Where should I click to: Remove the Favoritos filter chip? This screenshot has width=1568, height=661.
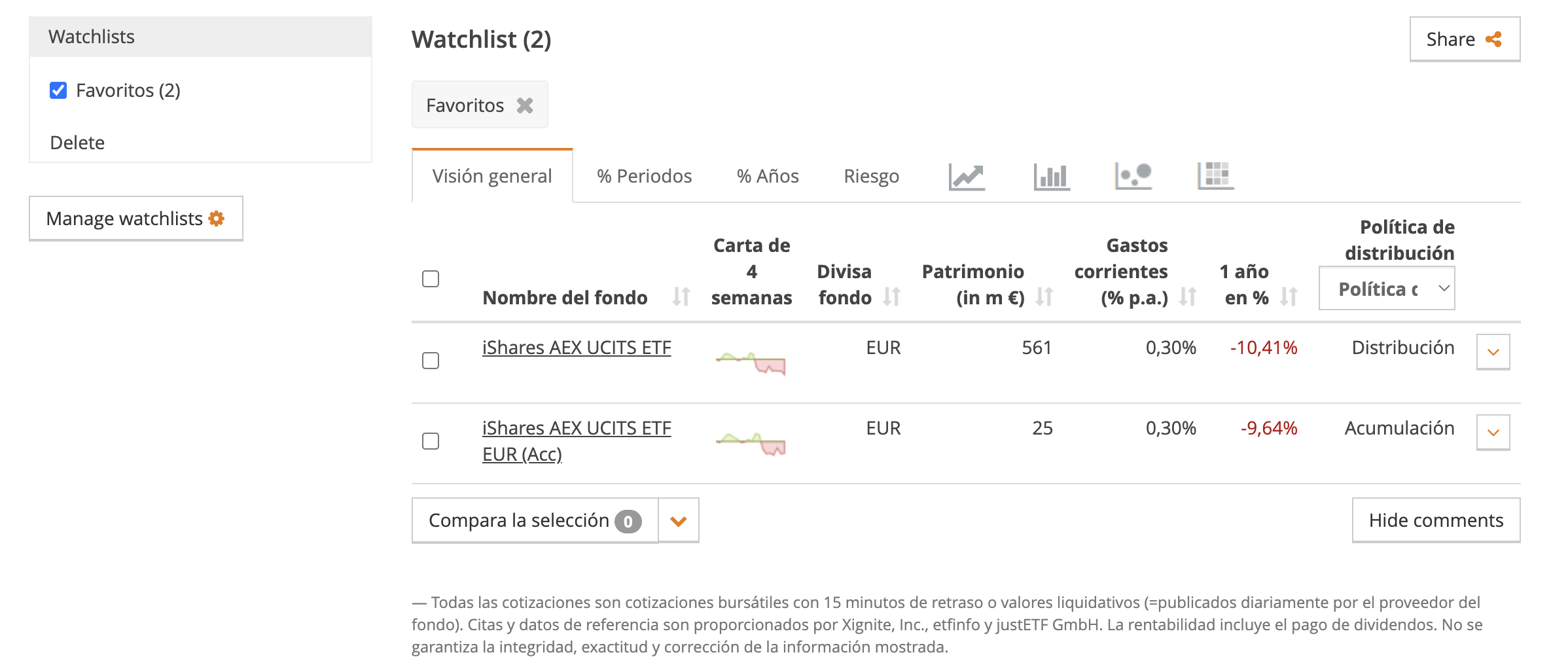click(524, 105)
